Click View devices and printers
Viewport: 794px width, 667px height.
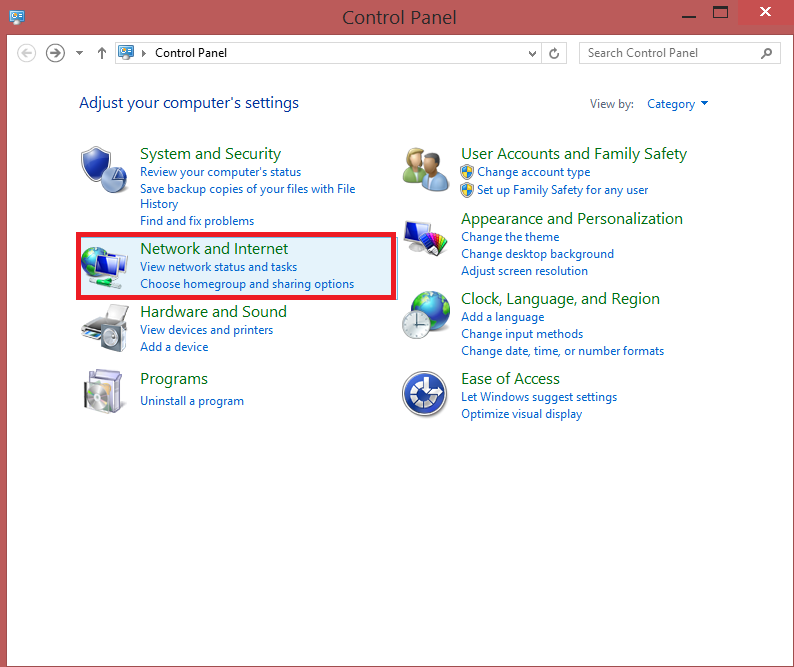(x=207, y=330)
